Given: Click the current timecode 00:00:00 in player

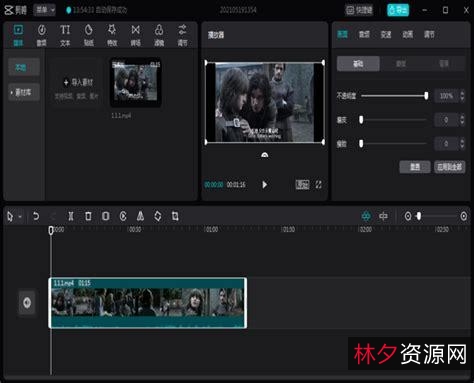Looking at the screenshot, I should [214, 185].
